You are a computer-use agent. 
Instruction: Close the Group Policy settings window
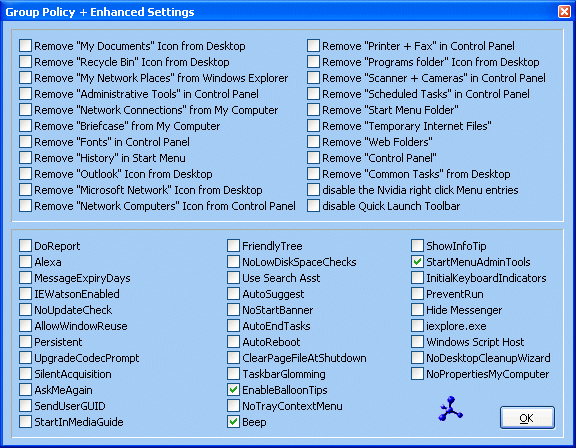point(564,11)
